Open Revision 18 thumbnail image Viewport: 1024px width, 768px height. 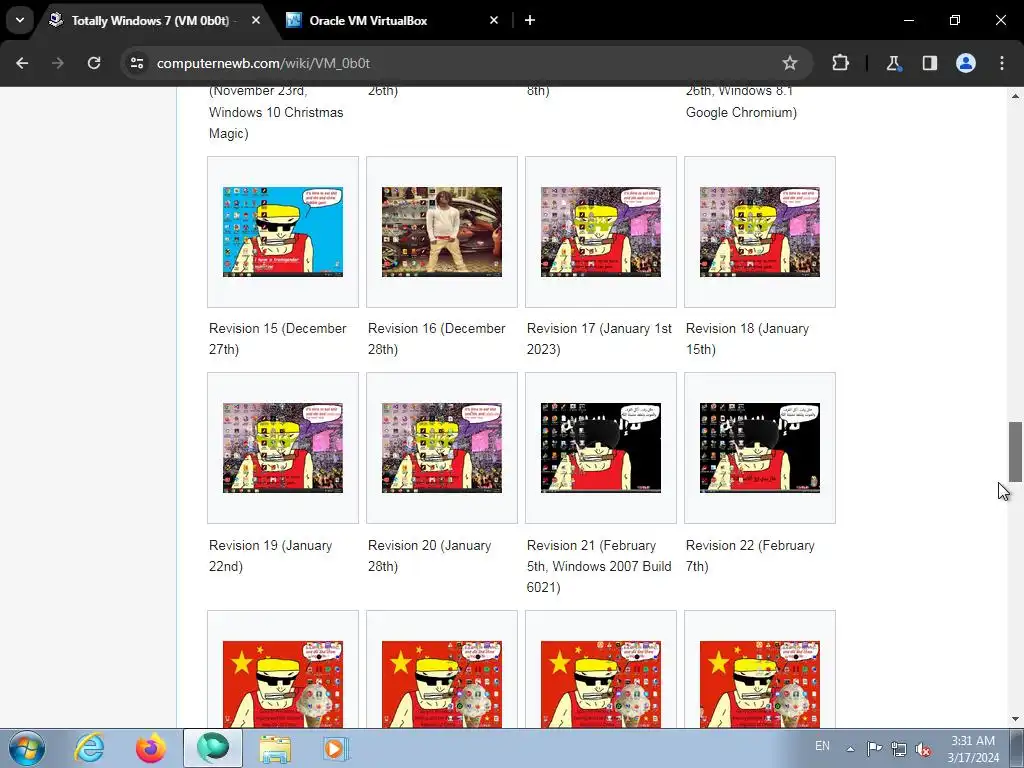click(x=760, y=232)
